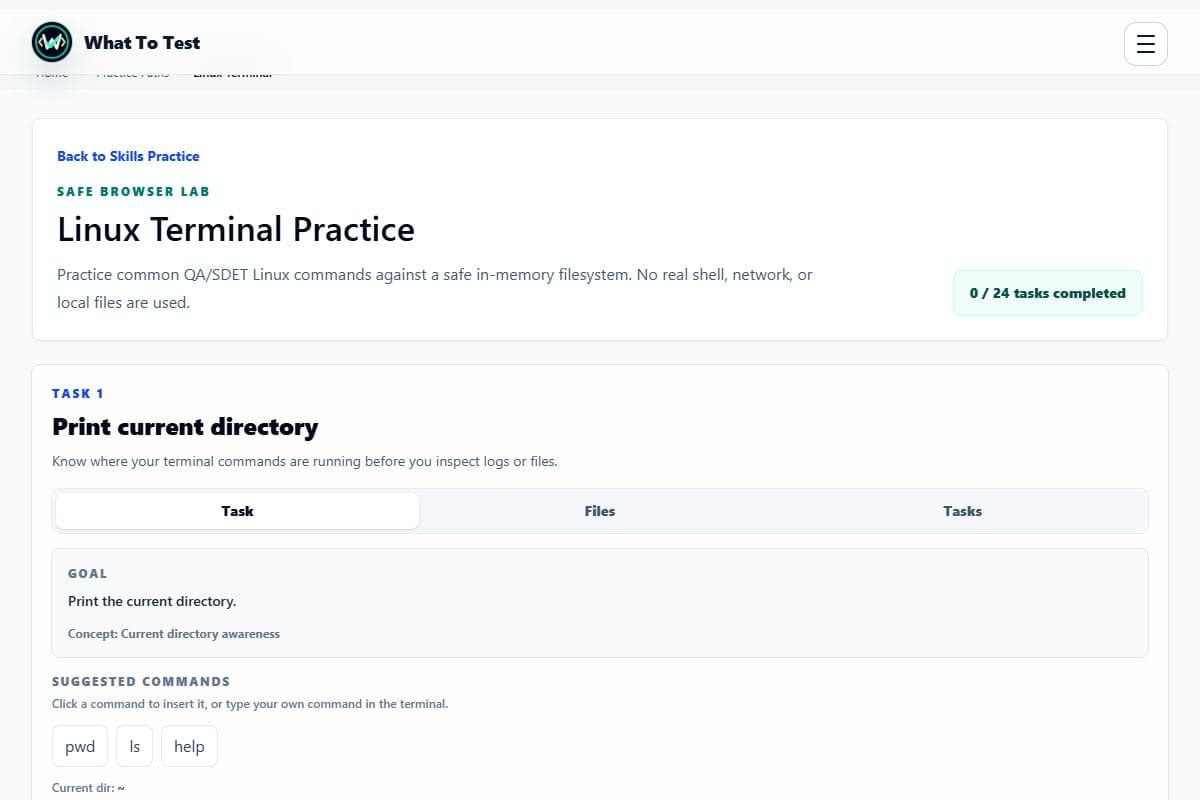Go back to Skills Practice
This screenshot has width=1200, height=800.
coord(128,156)
